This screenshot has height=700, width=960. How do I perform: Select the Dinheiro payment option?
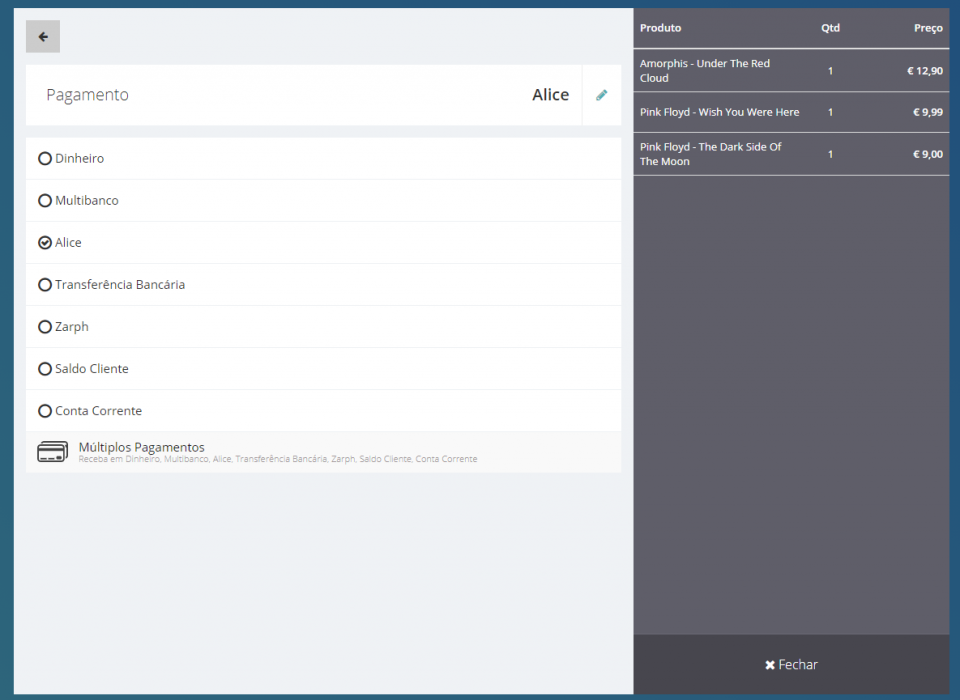click(x=45, y=159)
